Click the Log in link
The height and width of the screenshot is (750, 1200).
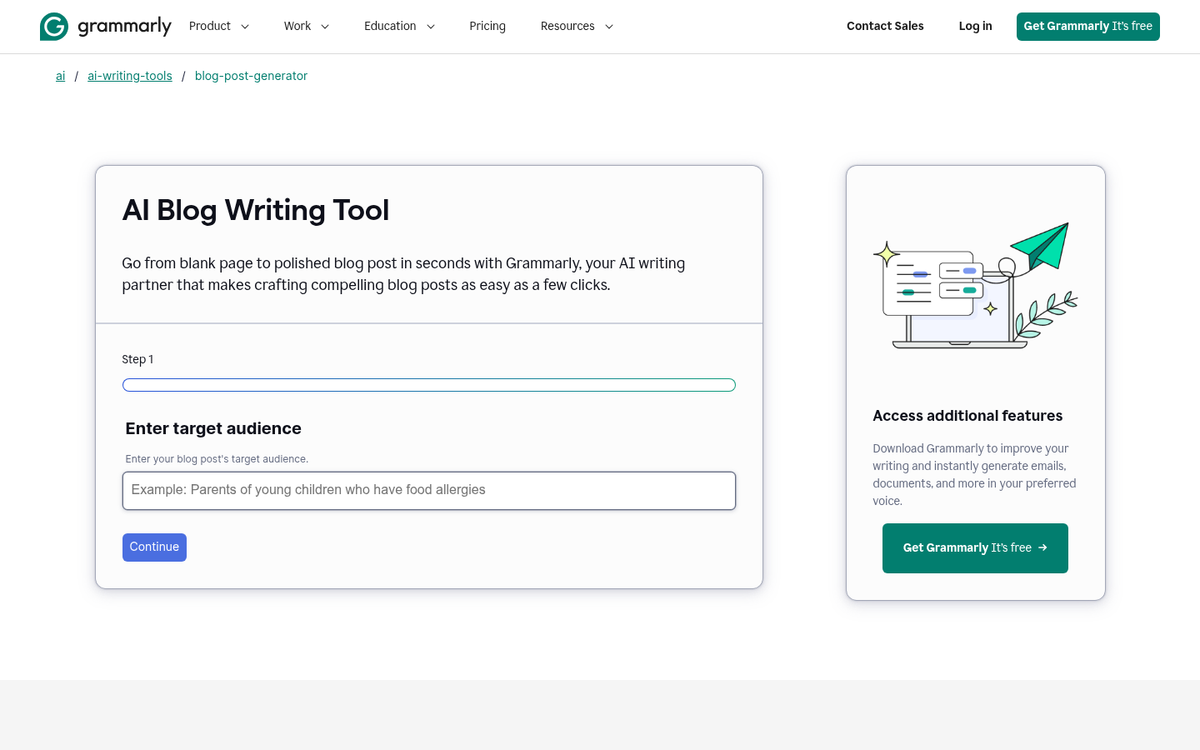pos(975,26)
